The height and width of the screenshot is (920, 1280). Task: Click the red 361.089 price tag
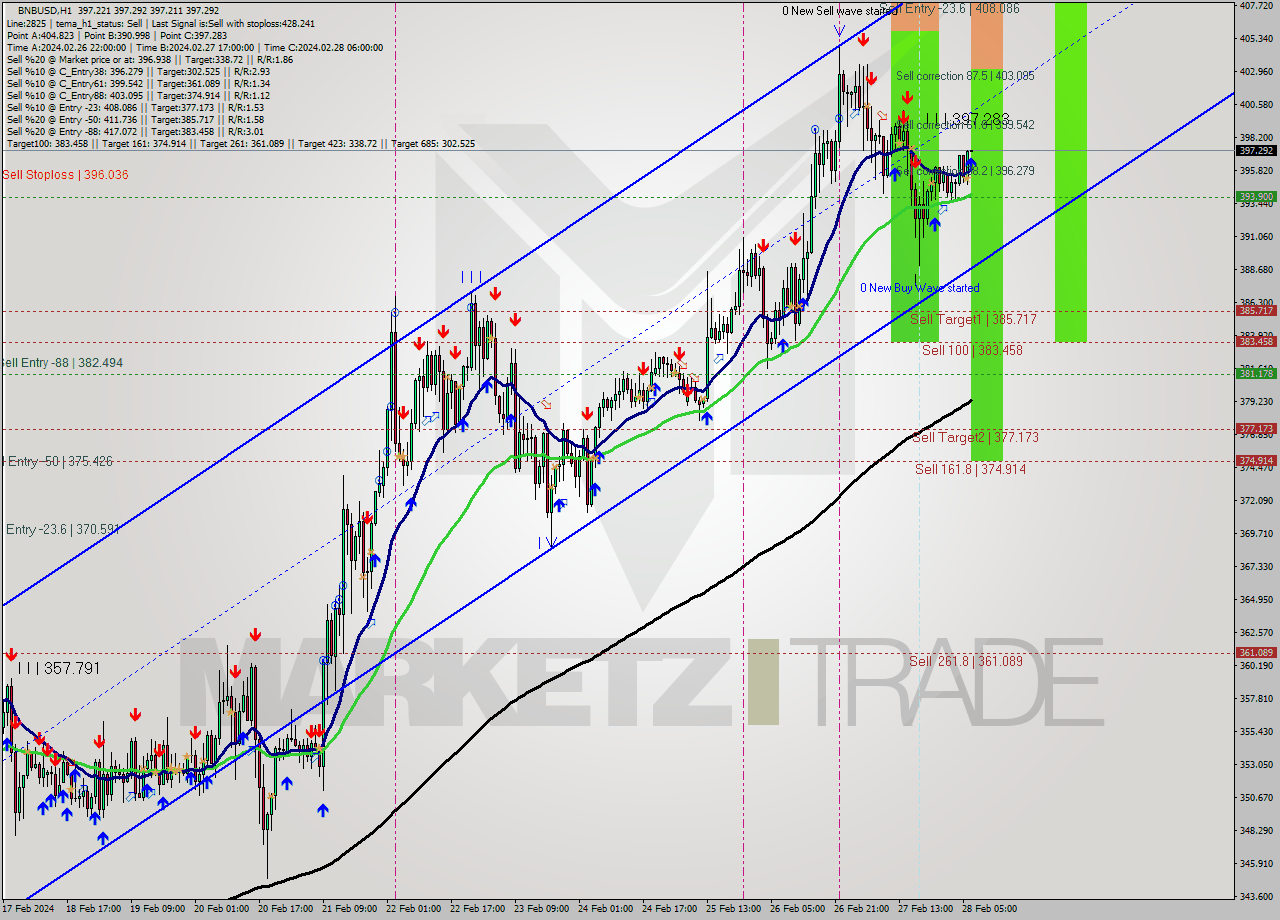coord(1256,653)
